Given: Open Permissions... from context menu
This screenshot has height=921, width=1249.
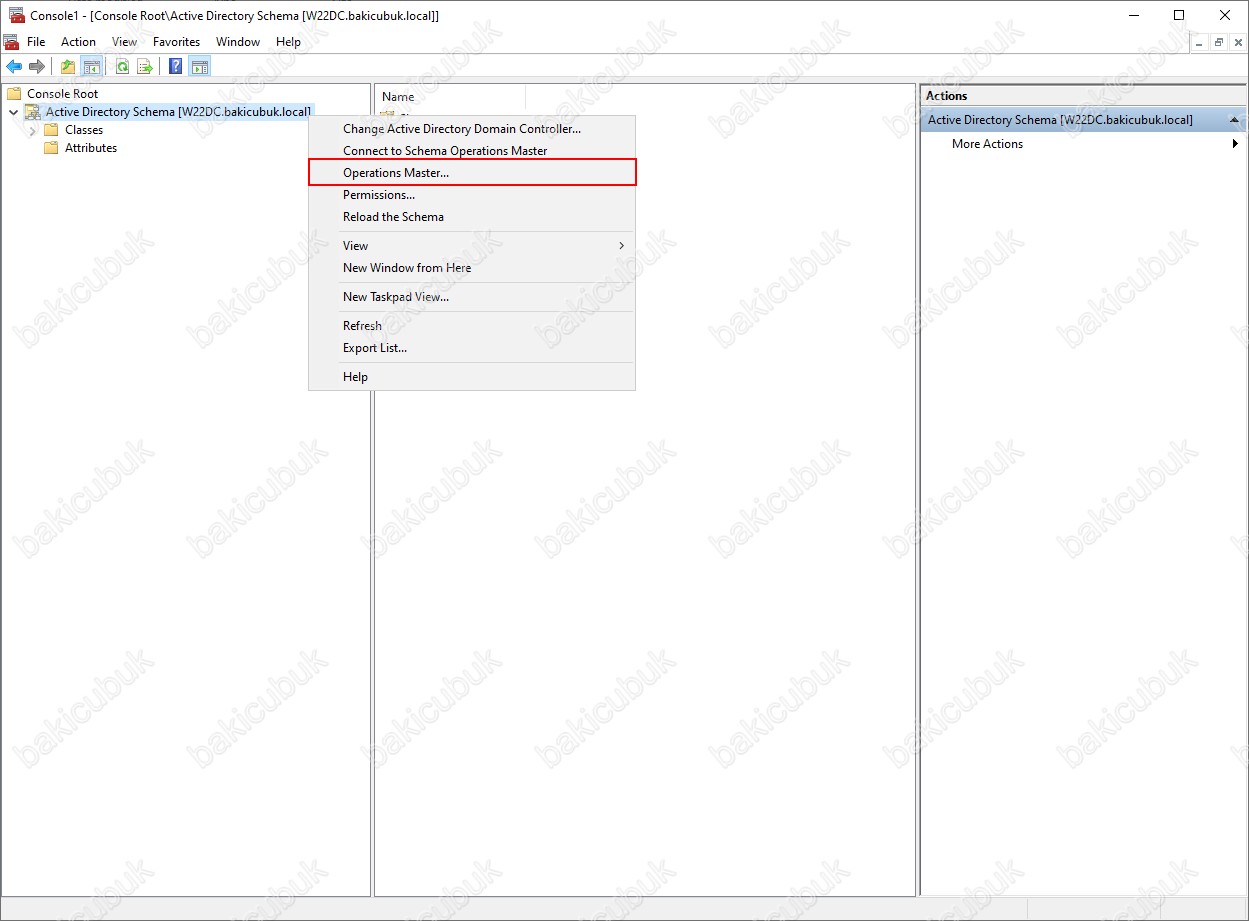Looking at the screenshot, I should (x=472, y=195).
